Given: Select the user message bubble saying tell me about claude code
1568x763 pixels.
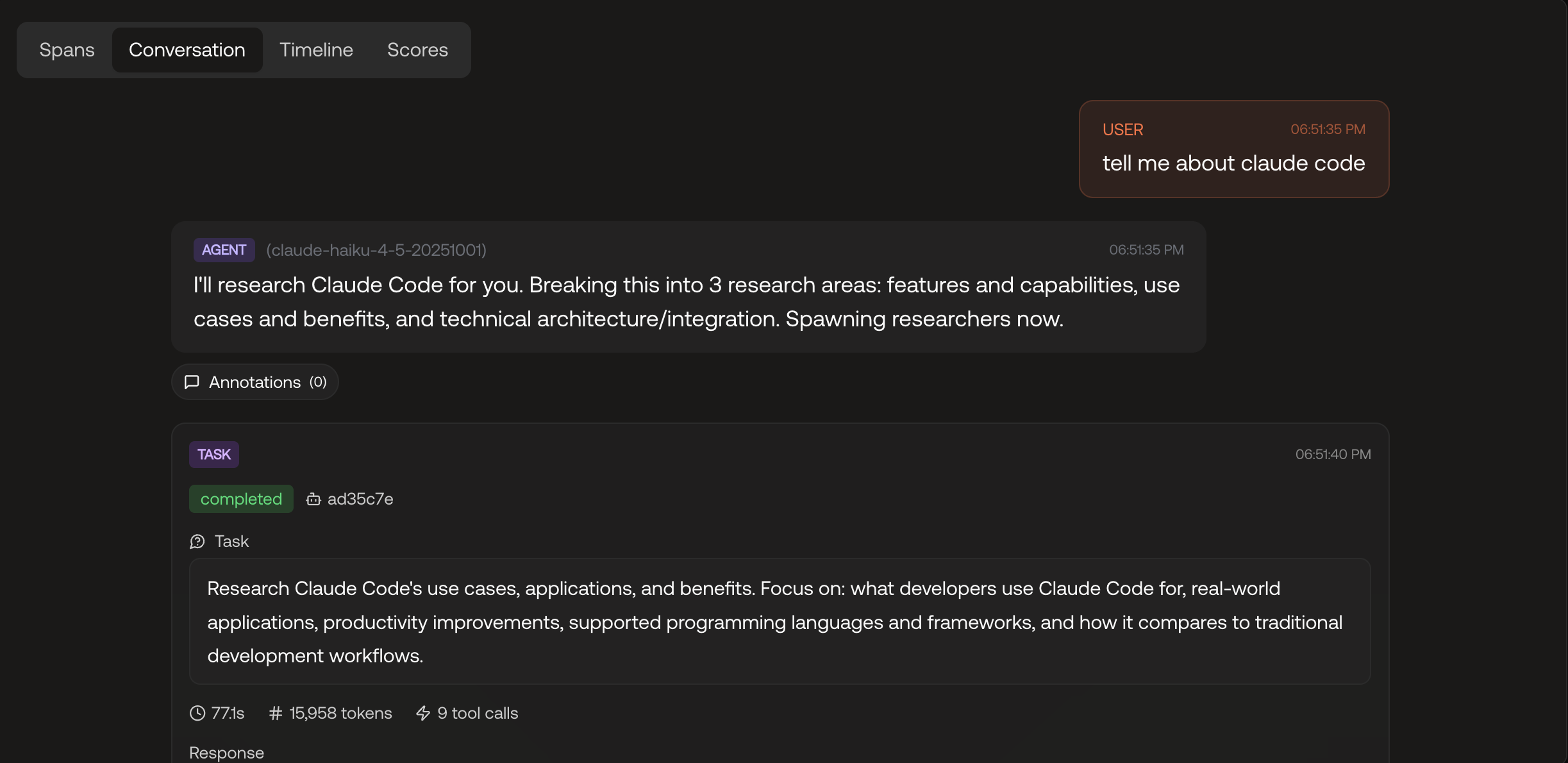Looking at the screenshot, I should click(x=1233, y=163).
